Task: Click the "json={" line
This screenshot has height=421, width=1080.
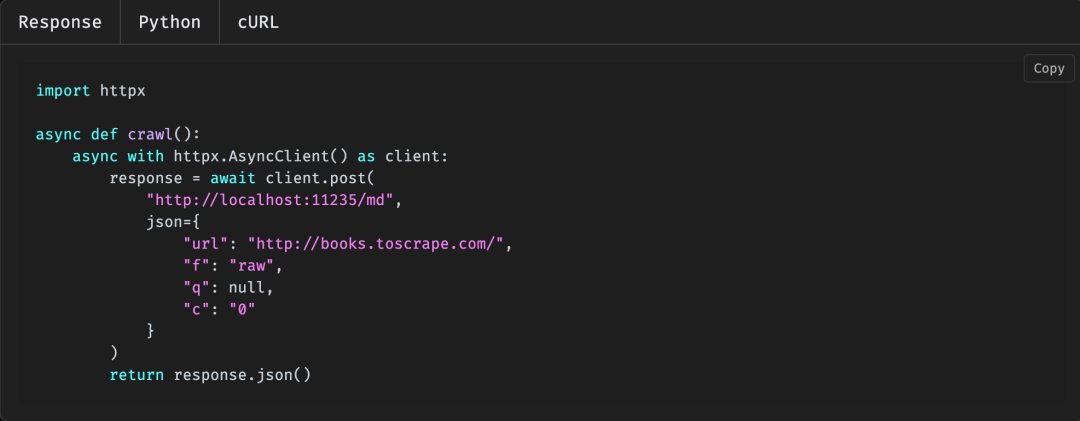Action: tap(173, 222)
